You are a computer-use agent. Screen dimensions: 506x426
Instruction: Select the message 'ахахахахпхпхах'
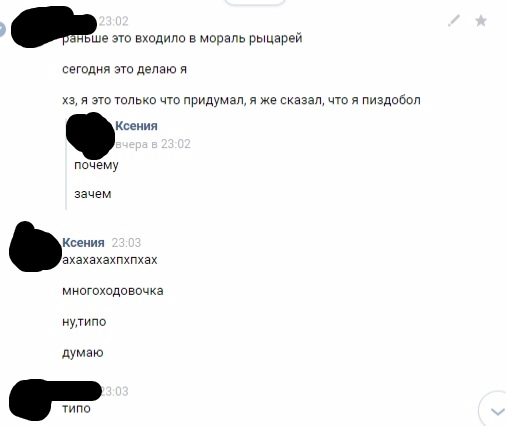[x=110, y=260]
